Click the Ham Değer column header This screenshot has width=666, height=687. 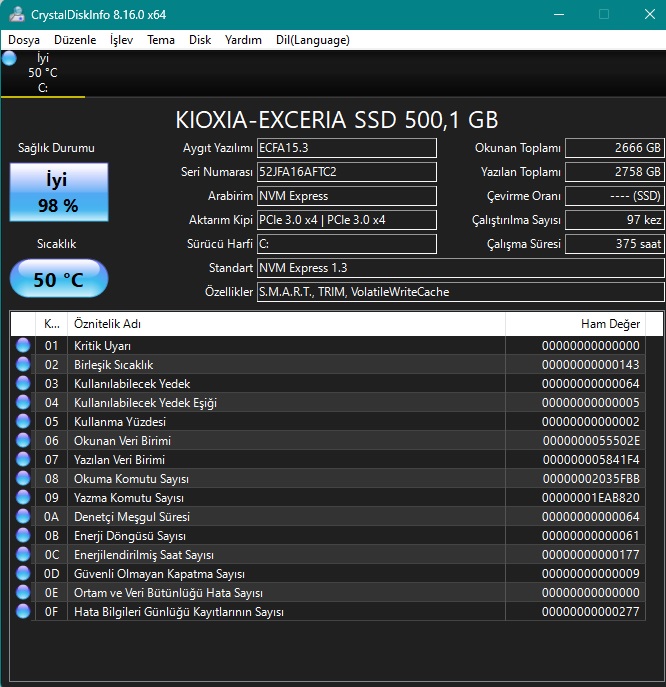tap(575, 324)
